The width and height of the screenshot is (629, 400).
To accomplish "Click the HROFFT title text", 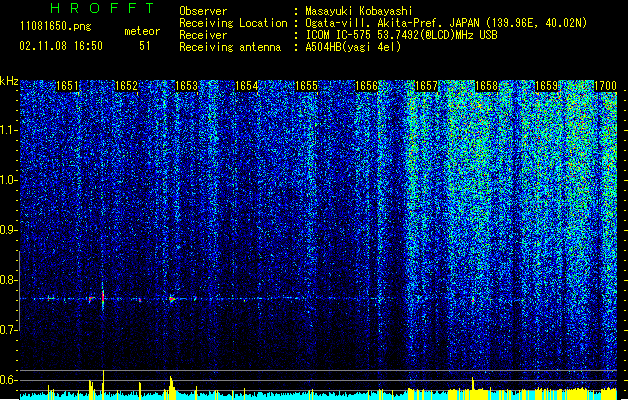I will [x=102, y=8].
